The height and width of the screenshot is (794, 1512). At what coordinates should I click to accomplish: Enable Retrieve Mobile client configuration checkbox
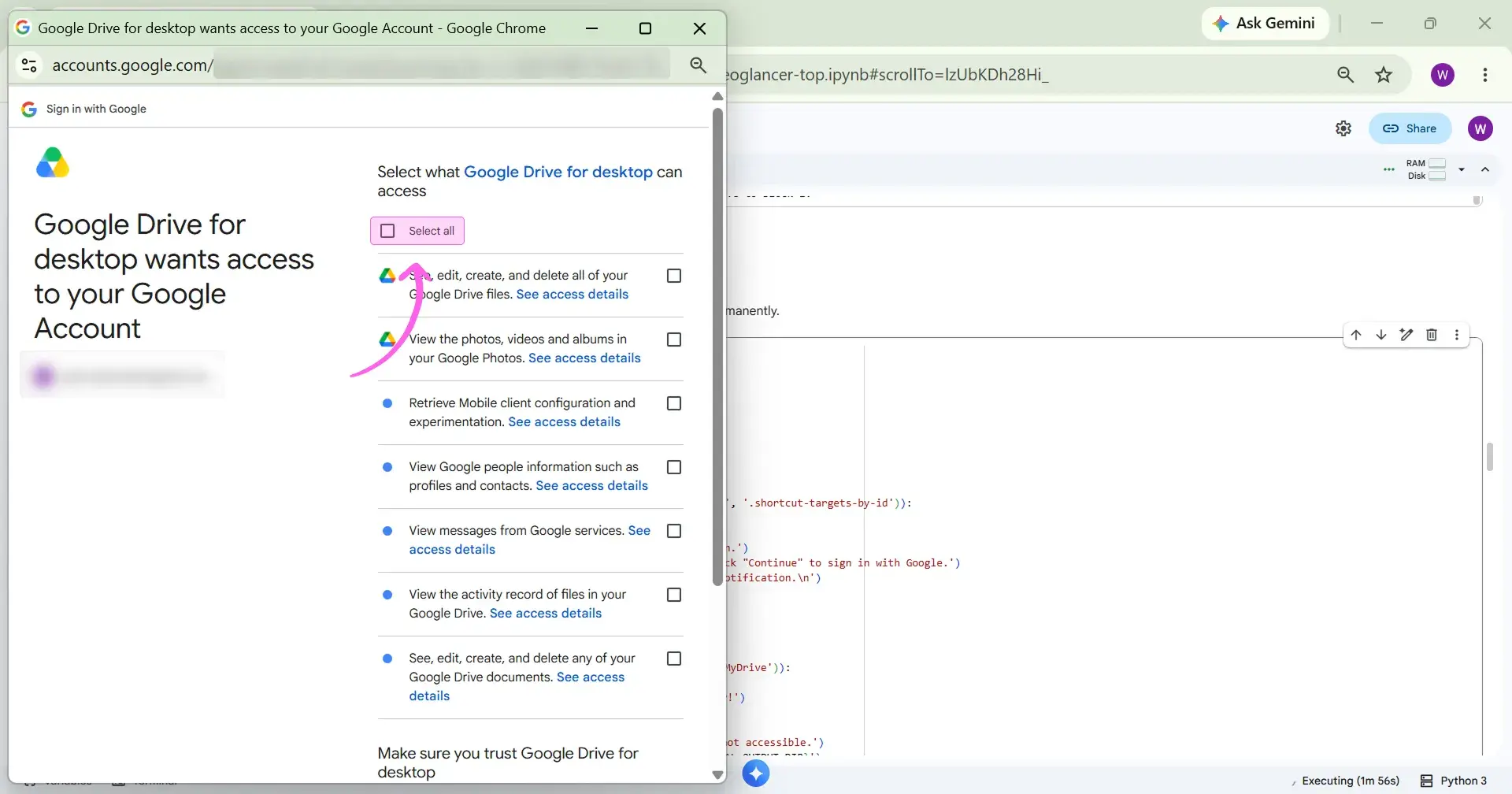tap(674, 403)
